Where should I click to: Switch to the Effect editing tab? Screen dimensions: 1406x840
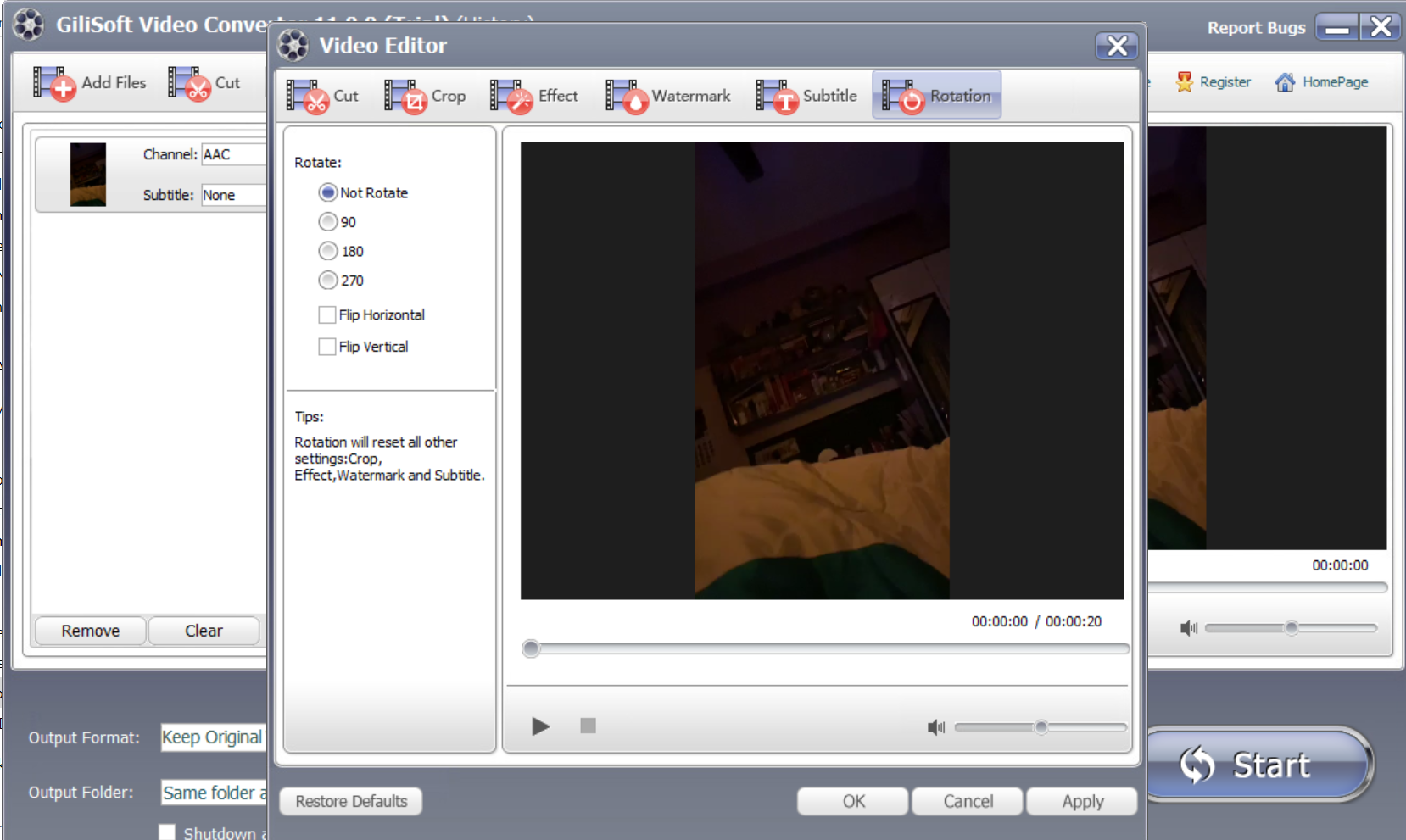[x=534, y=96]
